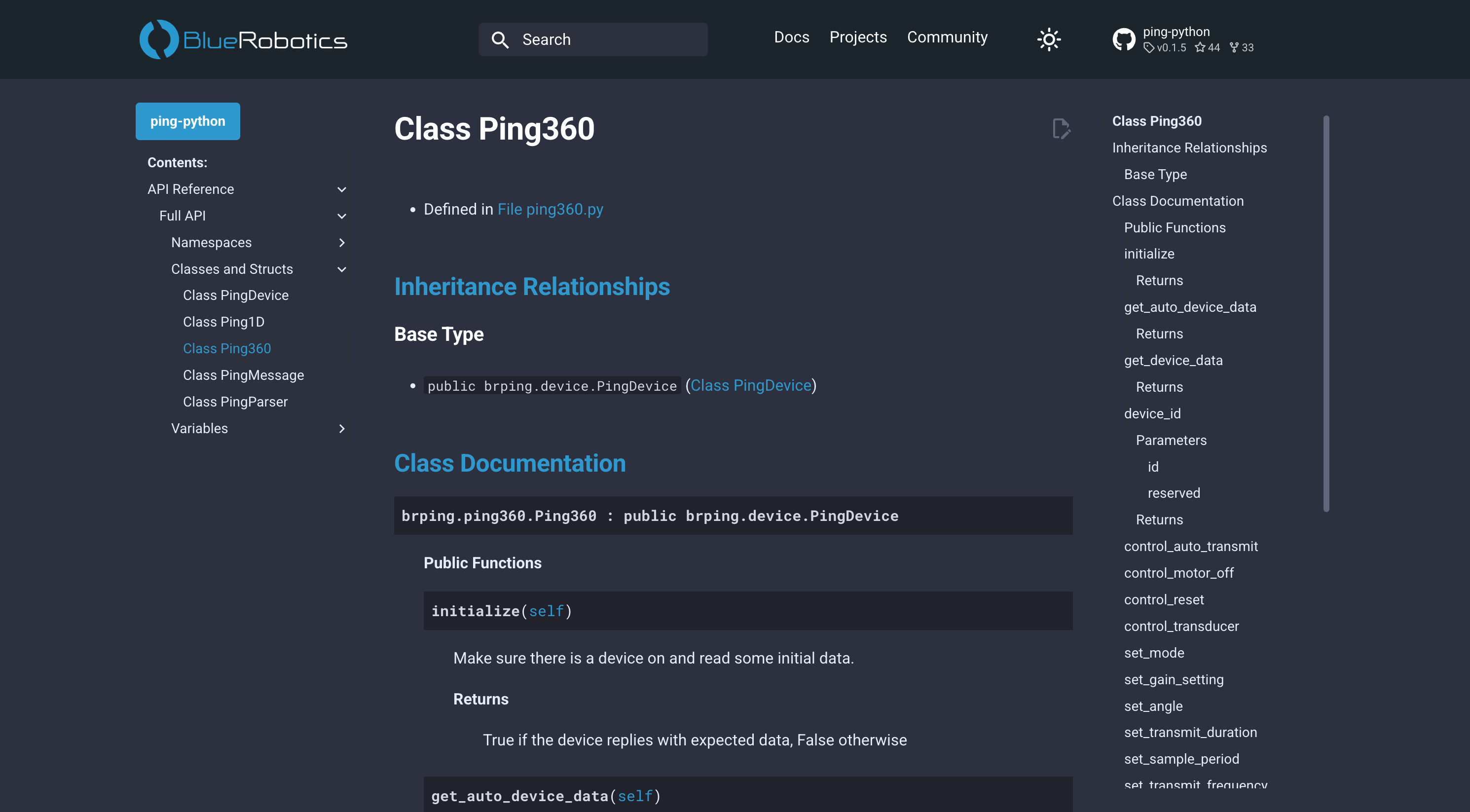
Task: Jump to reserved in table of contents
Action: click(x=1174, y=493)
